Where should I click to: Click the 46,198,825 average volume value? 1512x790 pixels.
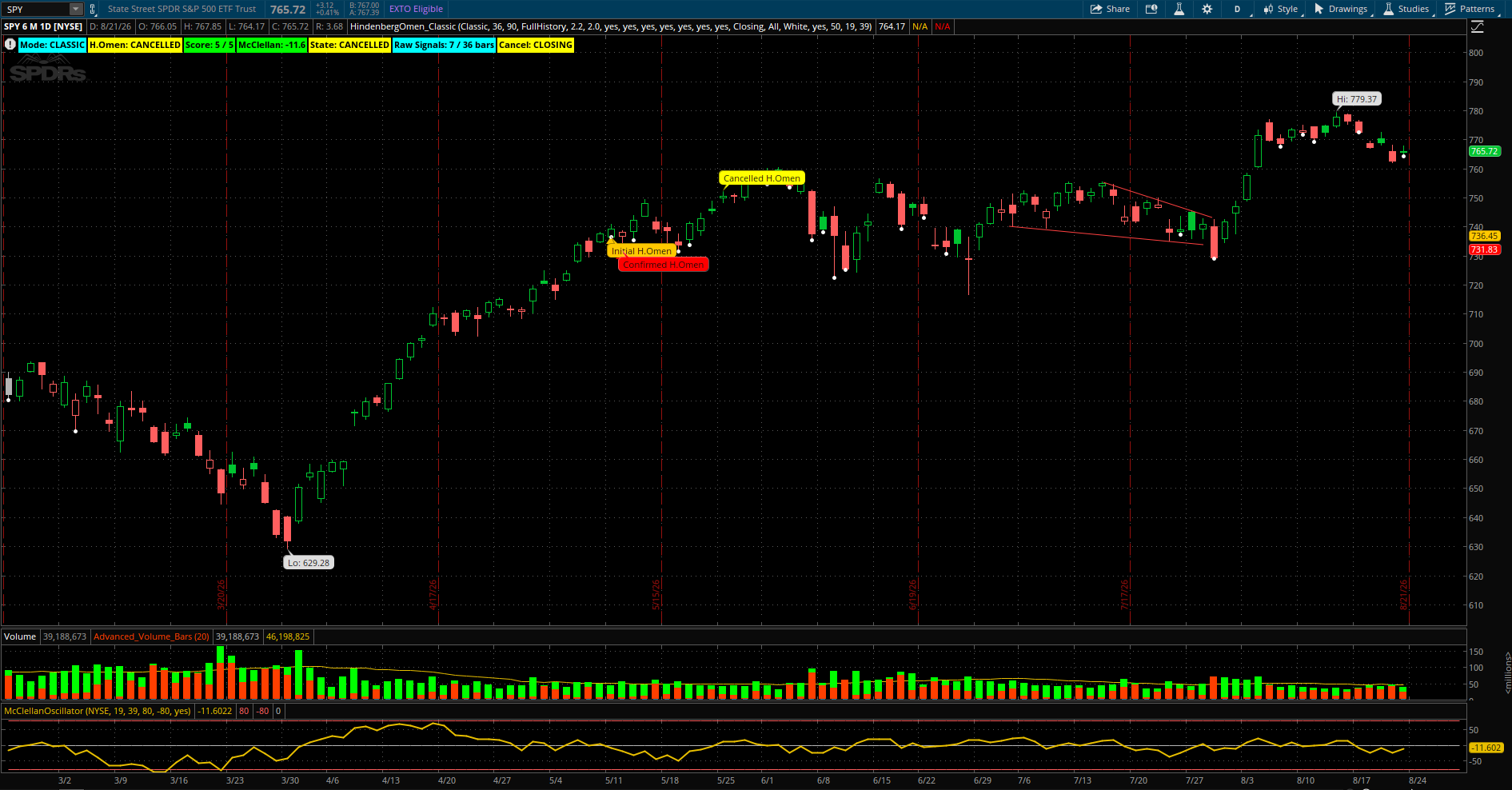pos(288,636)
